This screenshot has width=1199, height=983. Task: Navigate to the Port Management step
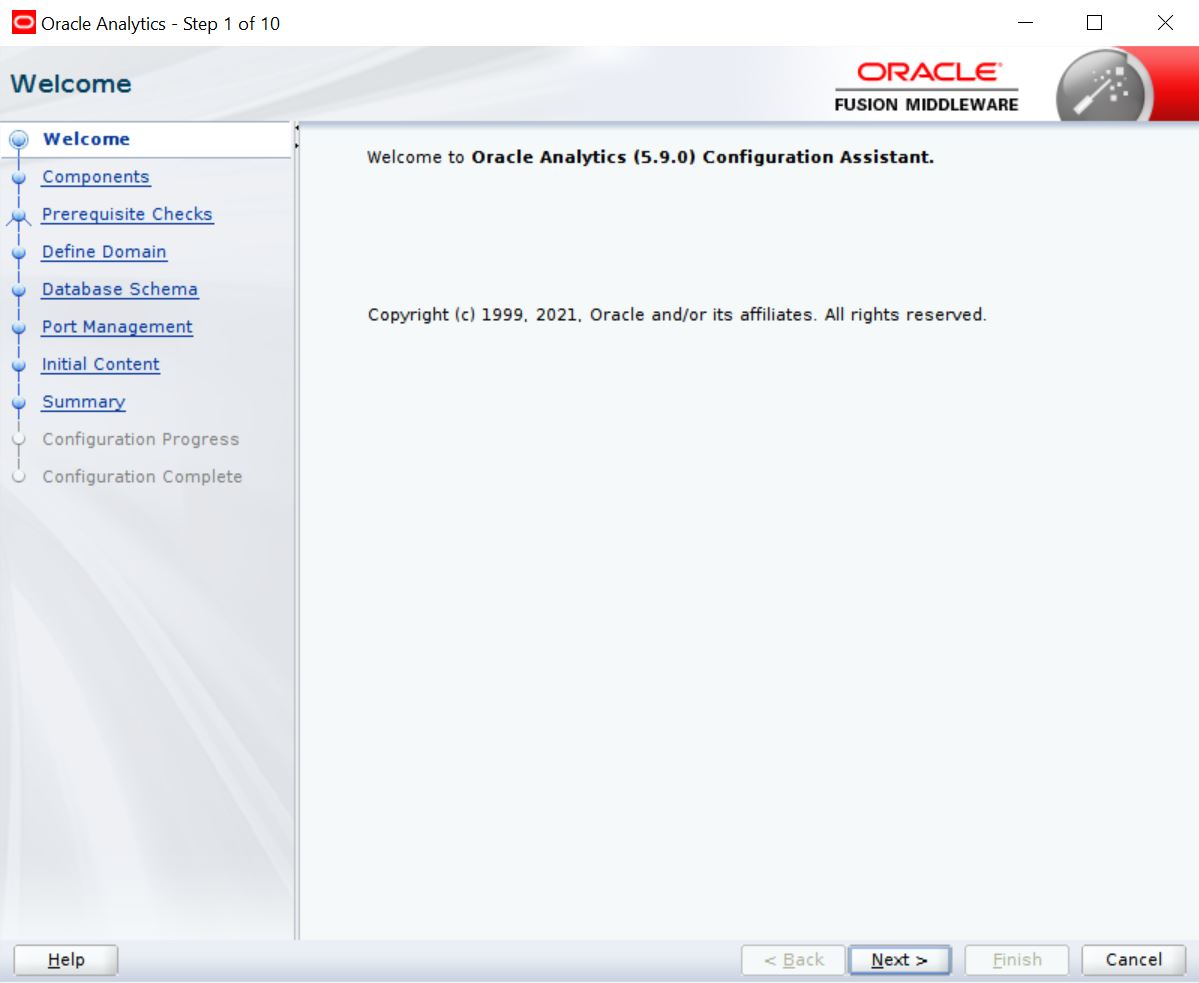[x=117, y=326]
